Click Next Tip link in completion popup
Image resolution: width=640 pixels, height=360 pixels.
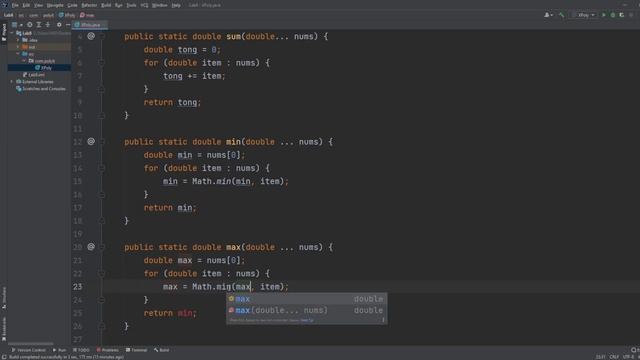pyautogui.click(x=307, y=320)
